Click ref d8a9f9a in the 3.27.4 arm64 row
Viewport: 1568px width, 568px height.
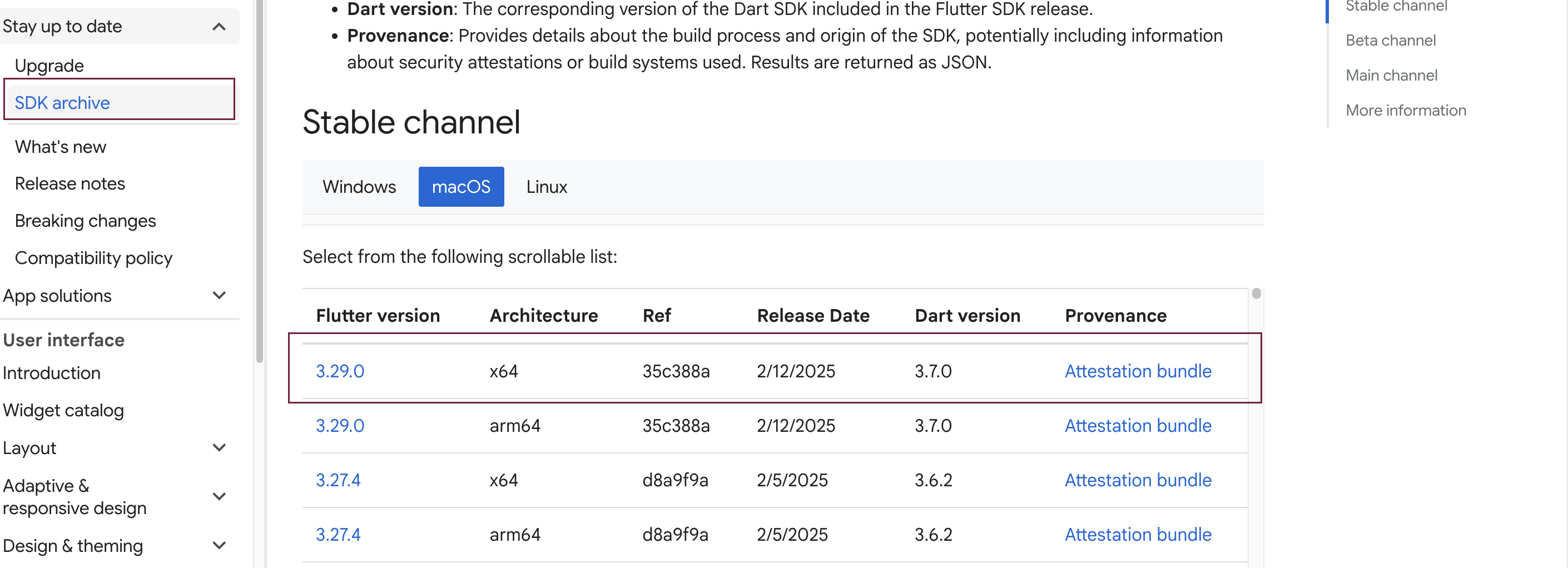[676, 535]
